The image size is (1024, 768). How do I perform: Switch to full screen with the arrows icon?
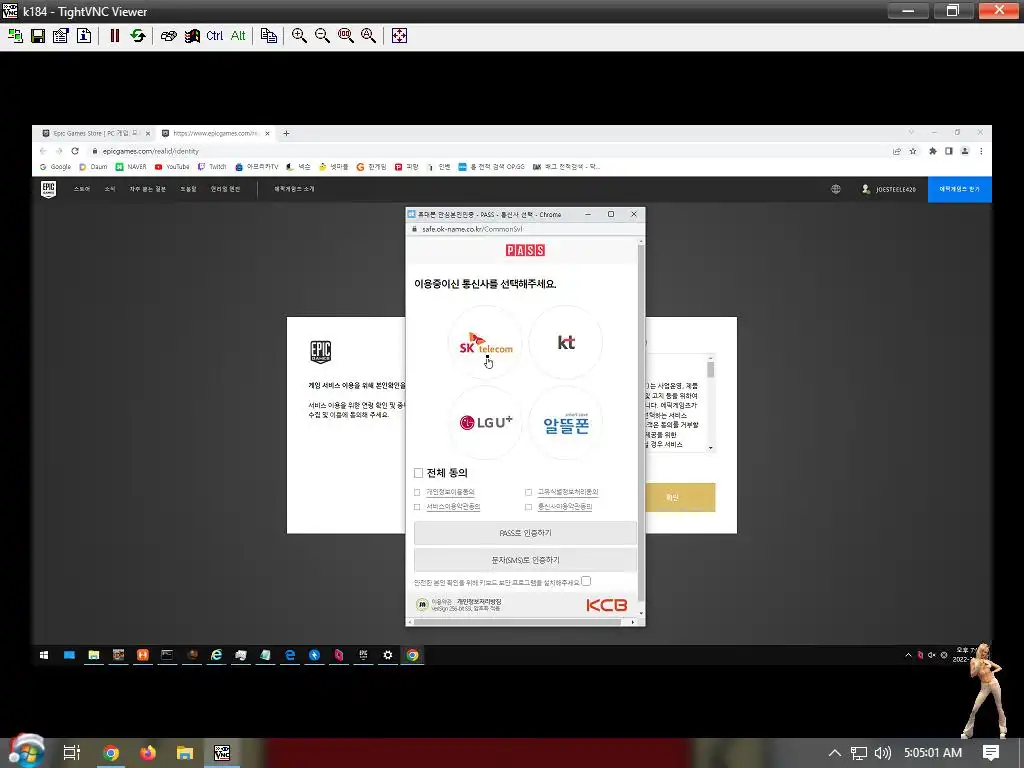[399, 36]
